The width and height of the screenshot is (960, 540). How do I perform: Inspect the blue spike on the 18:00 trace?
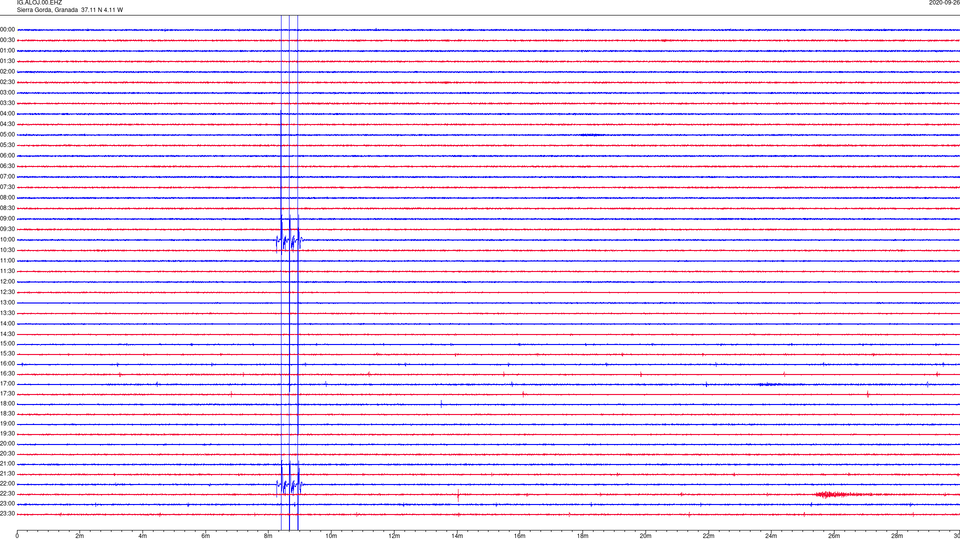pos(441,403)
